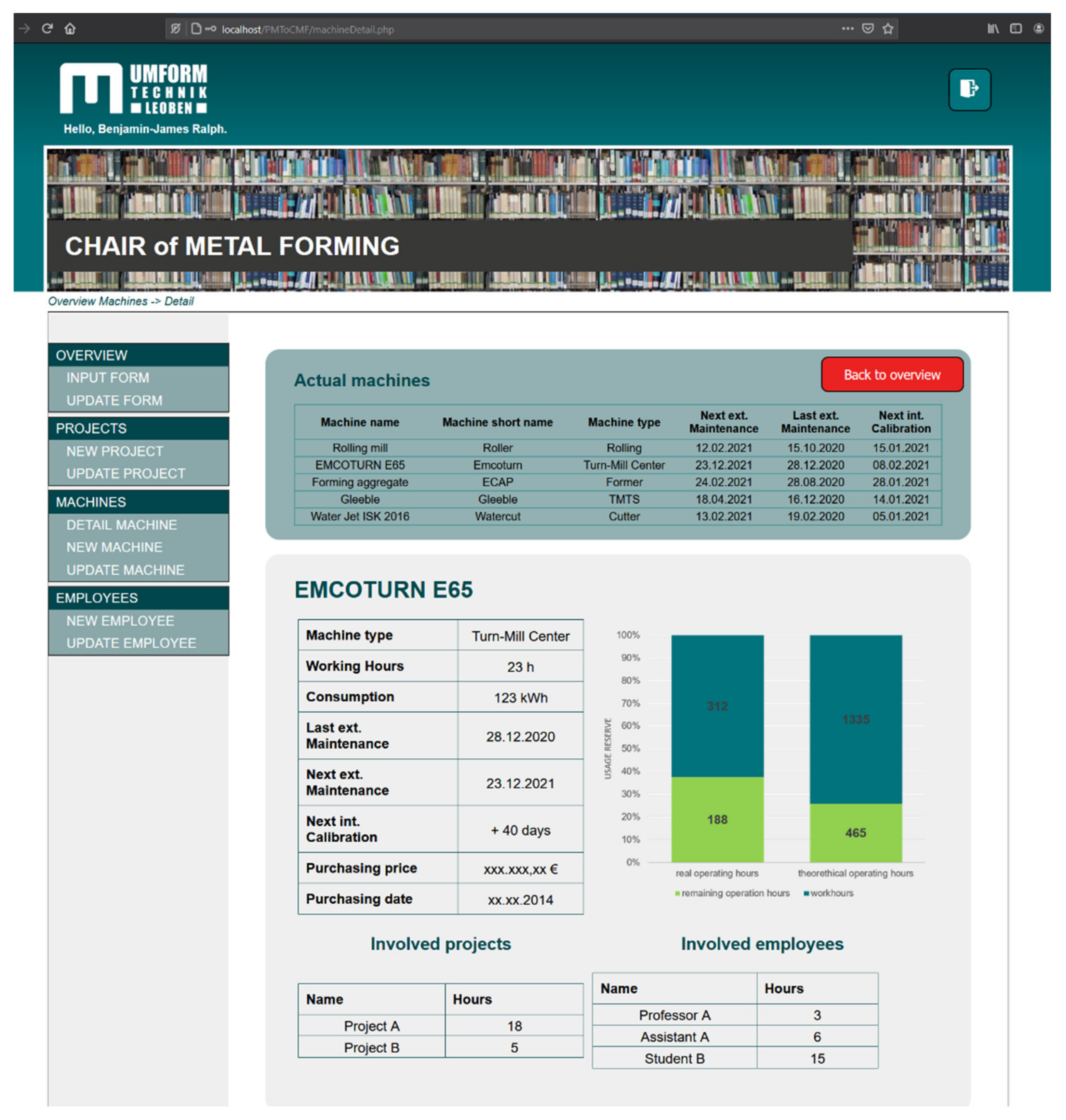Select the Gleeble row in machines table
The height and width of the screenshot is (1120, 1066).
tap(360, 499)
